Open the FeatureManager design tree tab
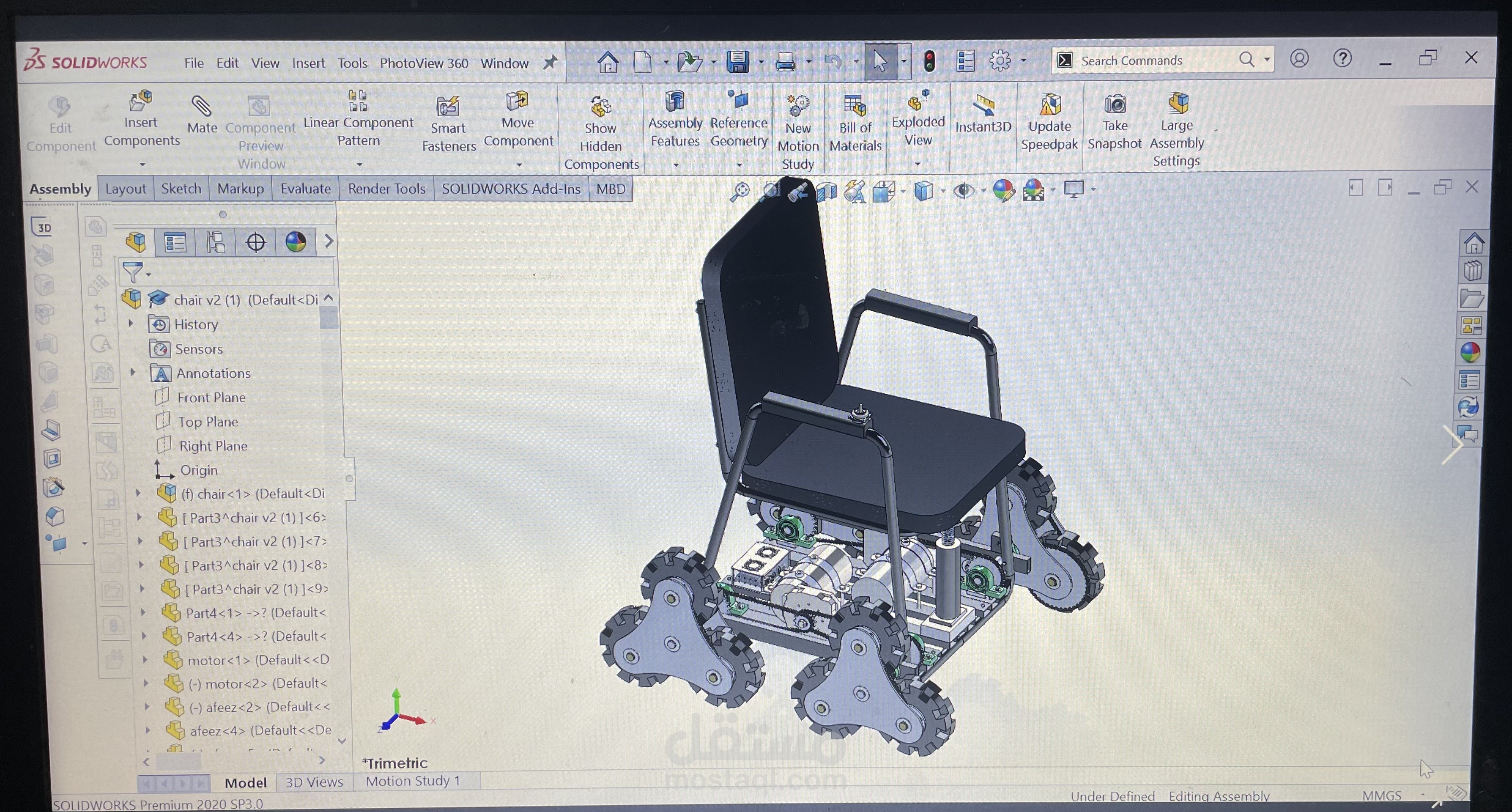1512x812 pixels. click(136, 242)
